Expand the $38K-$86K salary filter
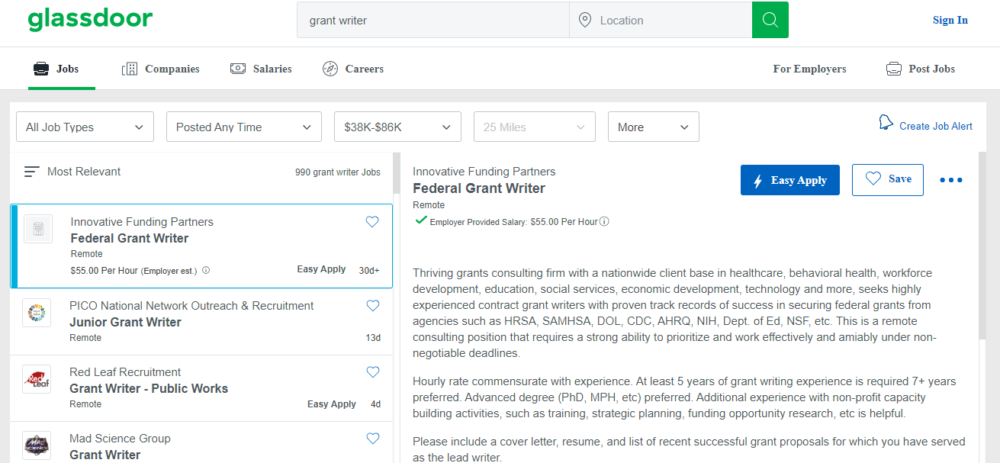 (x=398, y=127)
